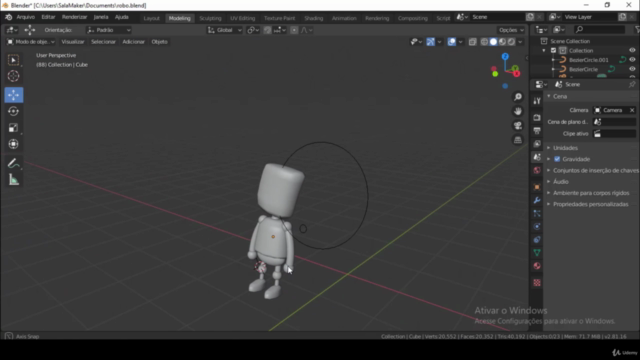Switch to the Sculpting workspace tab
The width and height of the screenshot is (640, 360).
click(x=210, y=18)
